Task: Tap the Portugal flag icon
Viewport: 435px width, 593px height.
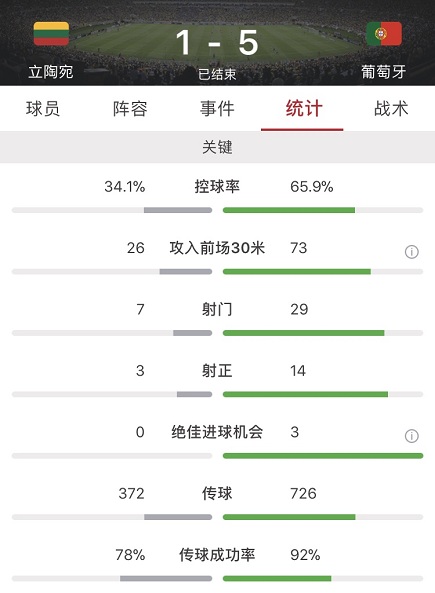Action: (x=384, y=34)
